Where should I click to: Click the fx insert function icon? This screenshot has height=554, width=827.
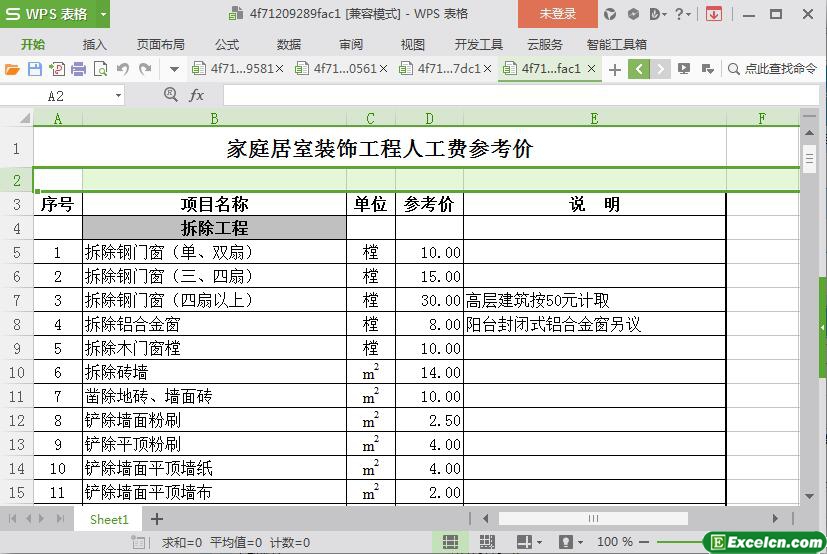(196, 95)
